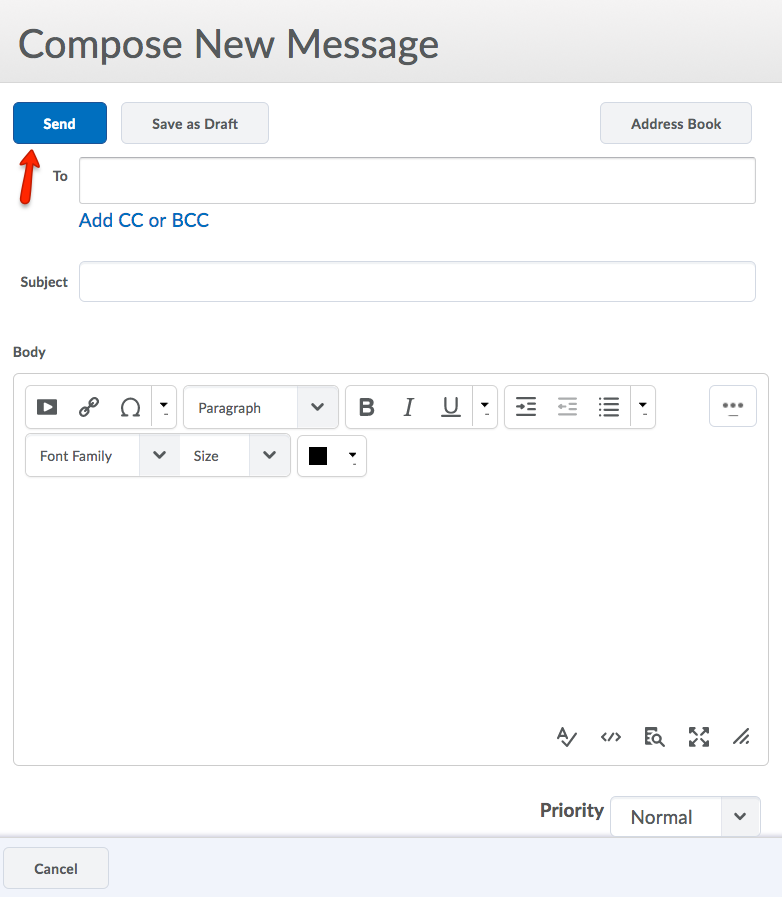782x897 pixels.
Task: Send the message
Action: 60,123
